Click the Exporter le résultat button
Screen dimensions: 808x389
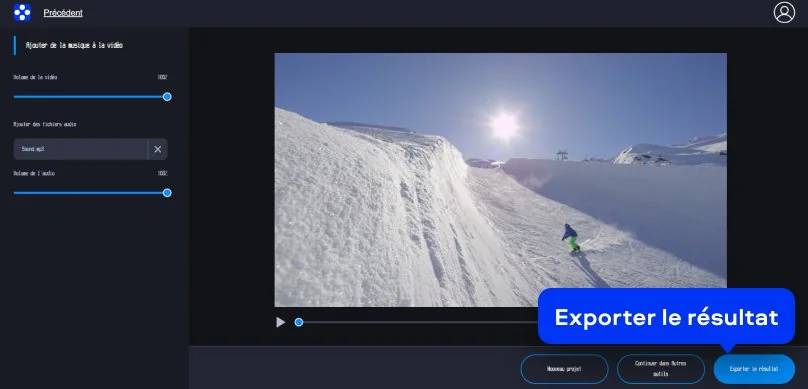[754, 369]
